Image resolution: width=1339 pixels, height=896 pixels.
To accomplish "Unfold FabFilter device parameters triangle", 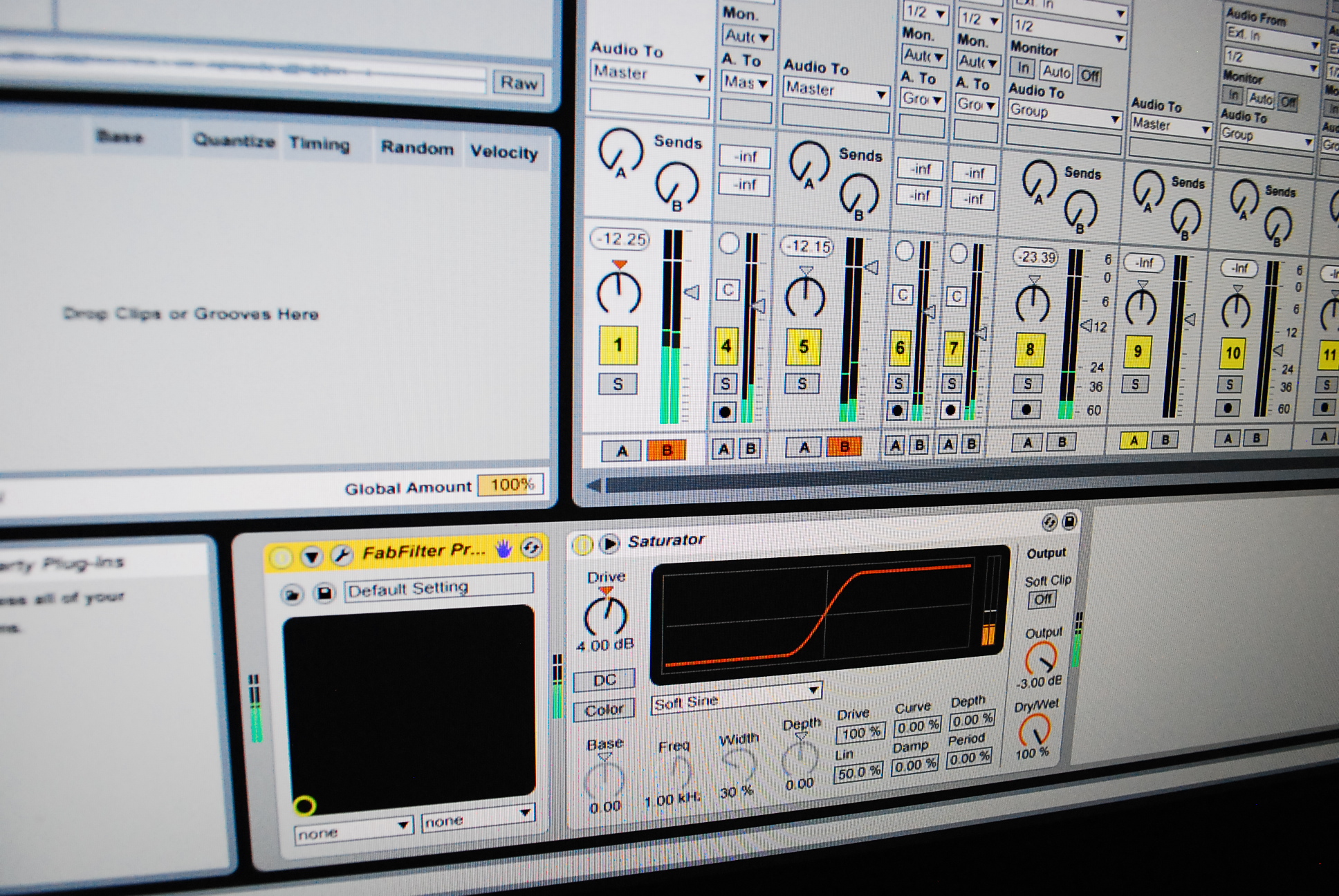I will click(312, 557).
